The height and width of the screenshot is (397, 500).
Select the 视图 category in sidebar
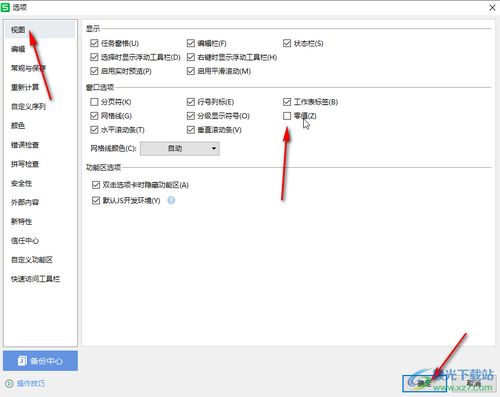click(40, 30)
